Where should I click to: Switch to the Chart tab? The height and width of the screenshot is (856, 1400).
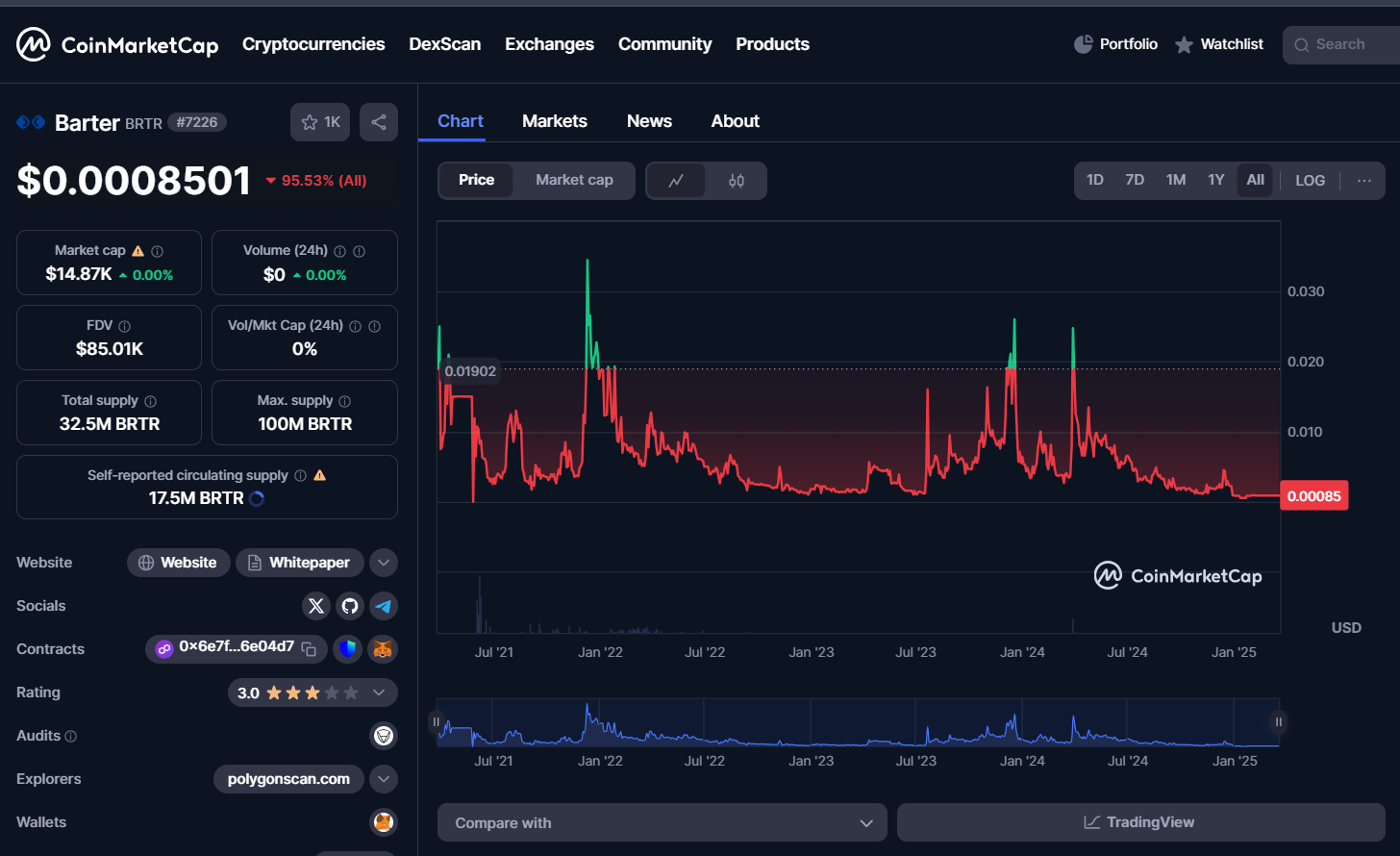pyautogui.click(x=461, y=121)
